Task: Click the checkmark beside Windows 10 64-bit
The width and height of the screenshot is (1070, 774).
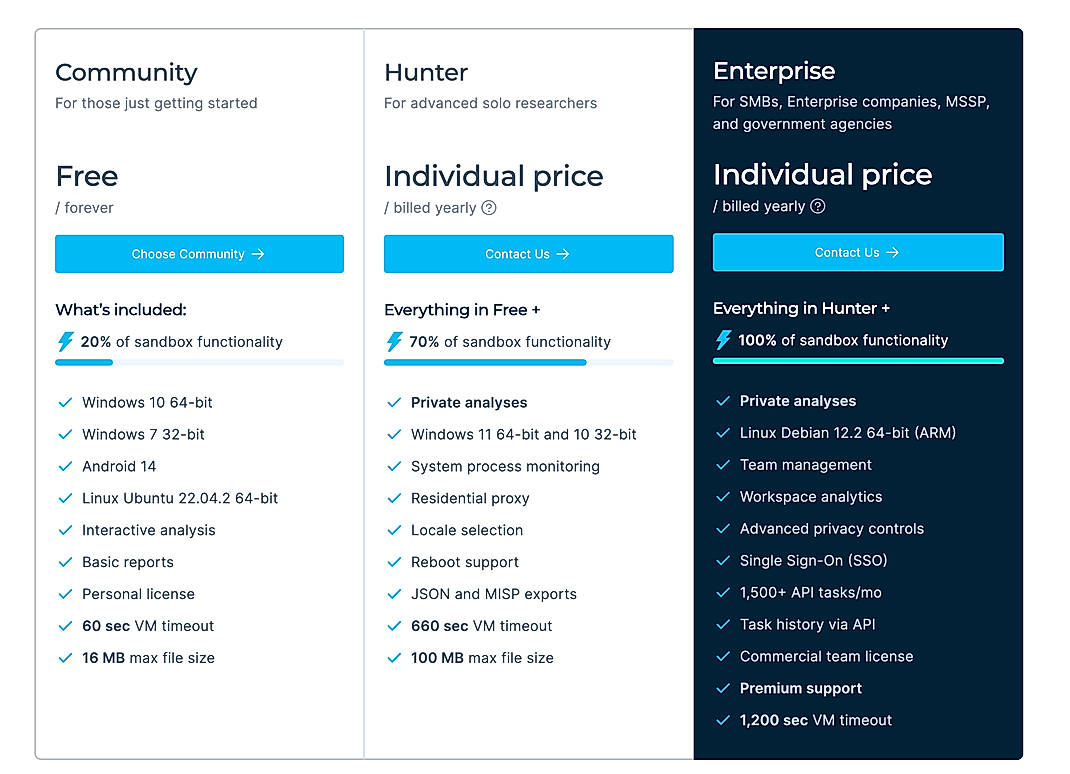Action: [64, 402]
